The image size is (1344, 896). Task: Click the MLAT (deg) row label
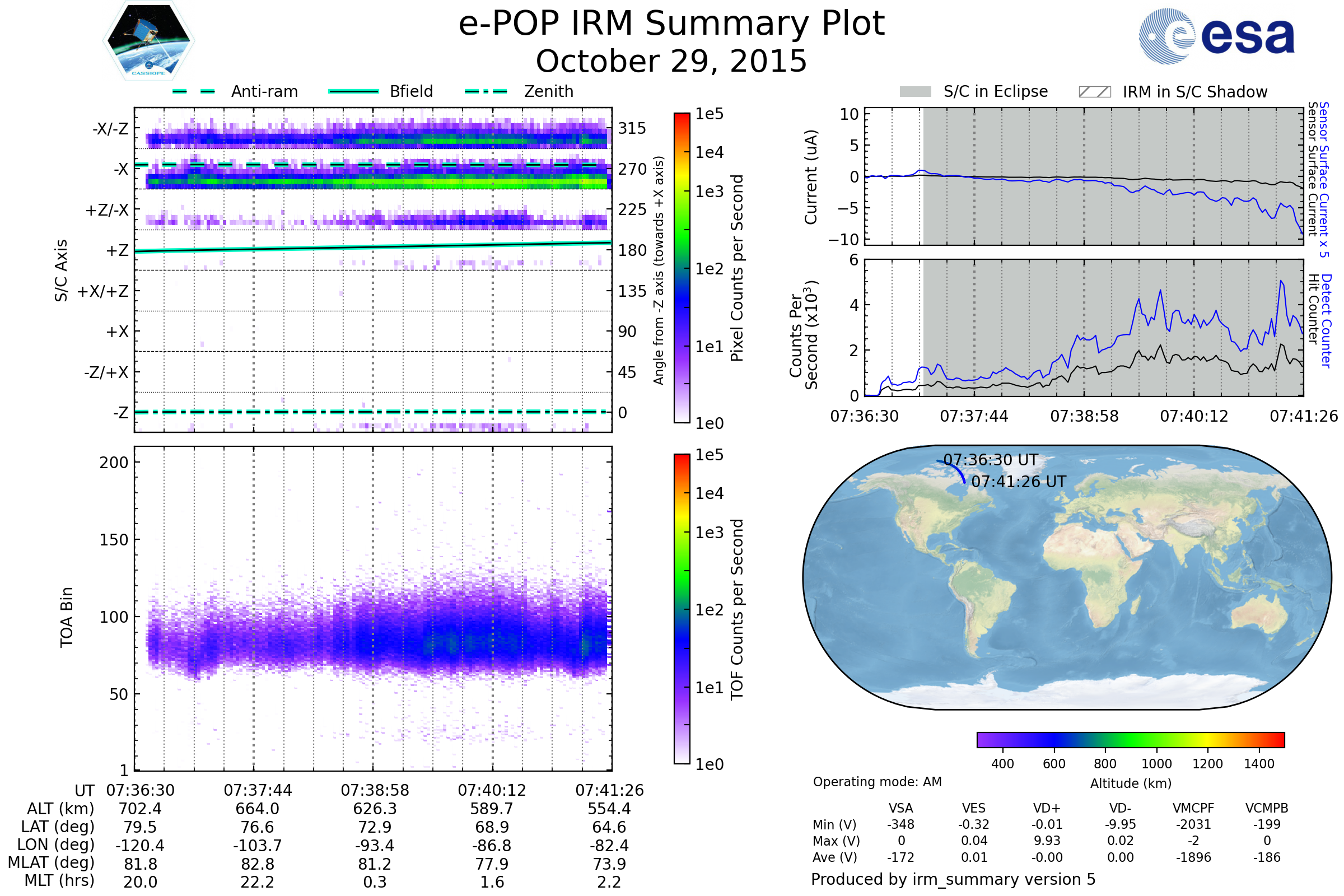coord(52,862)
